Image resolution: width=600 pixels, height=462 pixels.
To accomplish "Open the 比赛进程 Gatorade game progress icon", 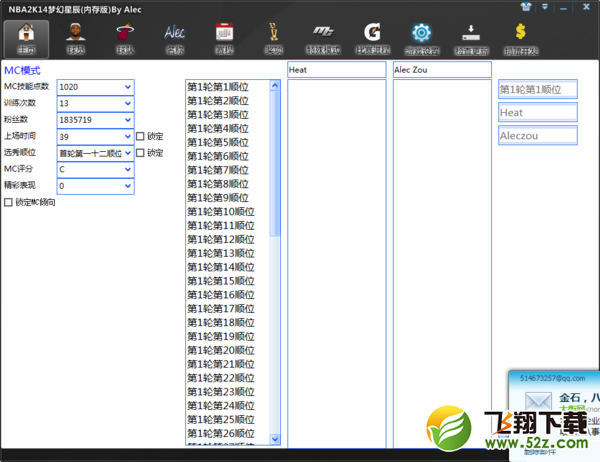I will (373, 39).
